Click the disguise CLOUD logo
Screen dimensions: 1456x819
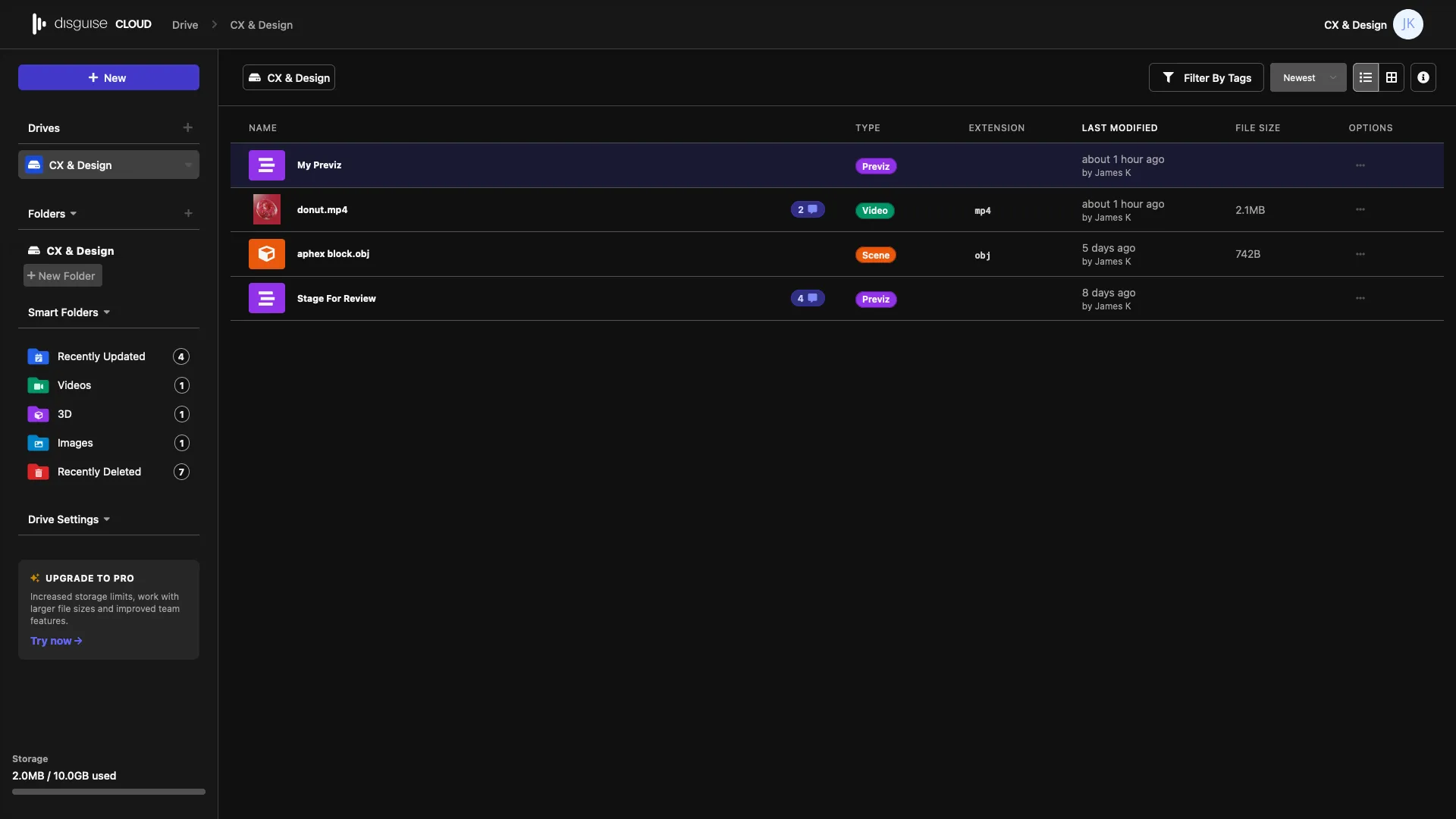click(x=91, y=24)
